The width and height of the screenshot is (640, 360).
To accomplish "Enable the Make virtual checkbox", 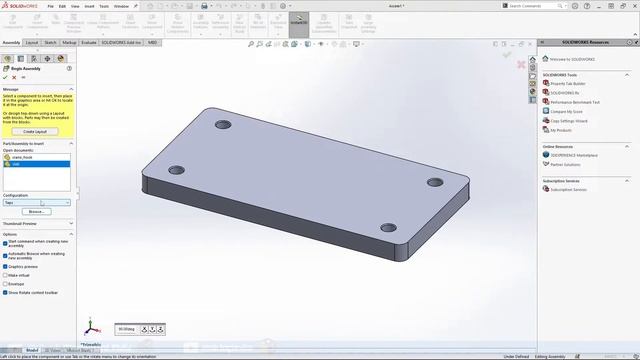I will 5,276.
